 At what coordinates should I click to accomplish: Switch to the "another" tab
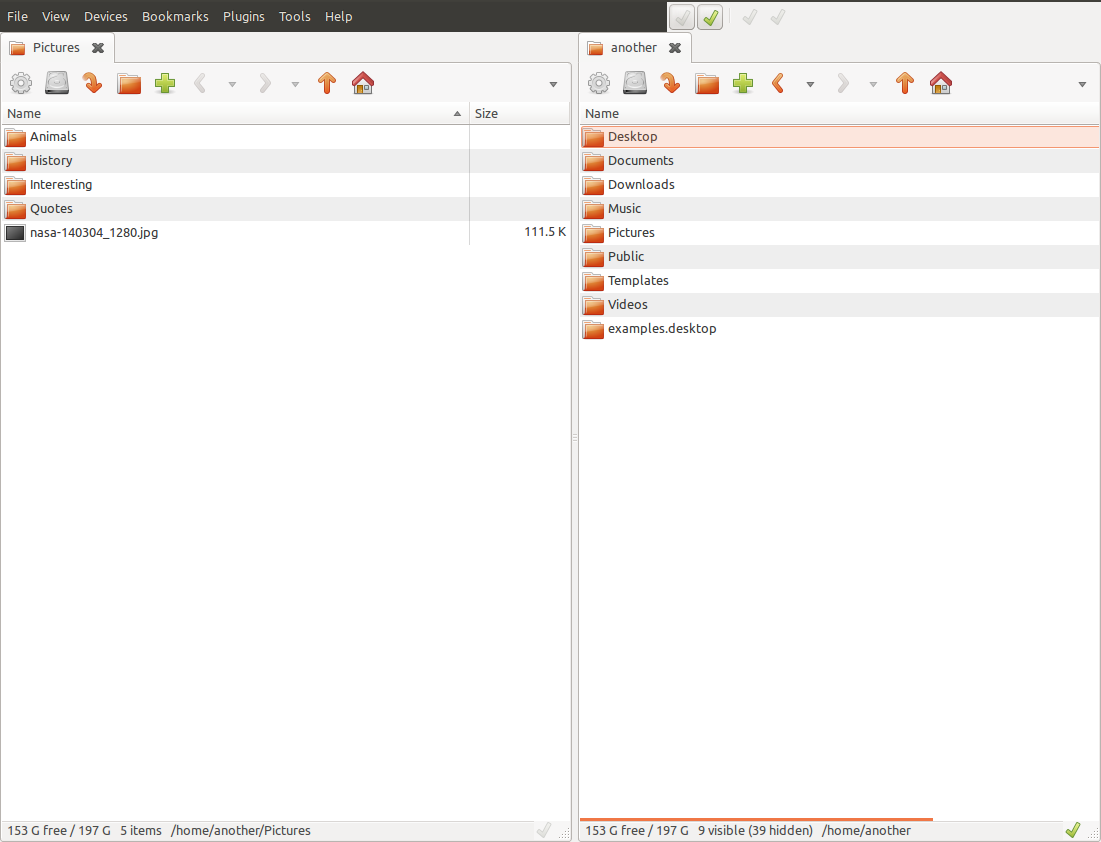pyautogui.click(x=633, y=48)
